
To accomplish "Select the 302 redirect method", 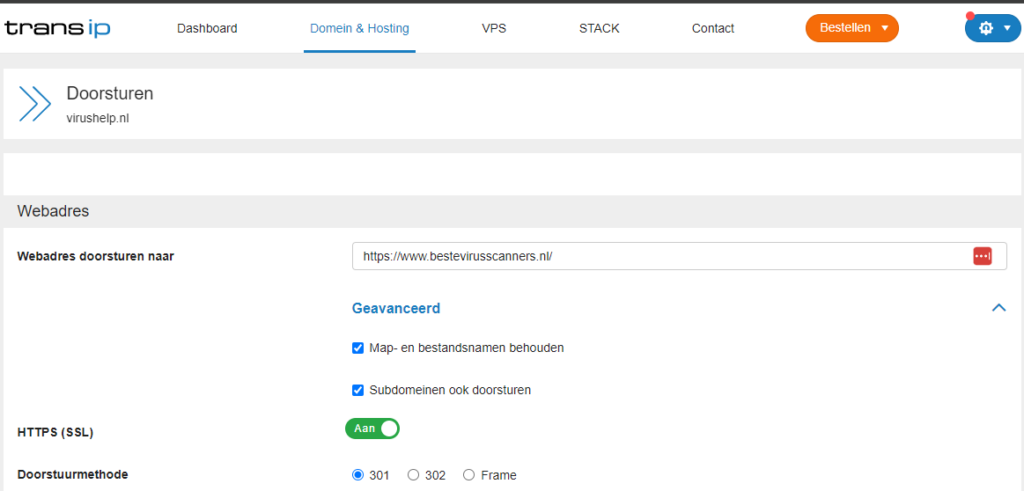I will [414, 475].
